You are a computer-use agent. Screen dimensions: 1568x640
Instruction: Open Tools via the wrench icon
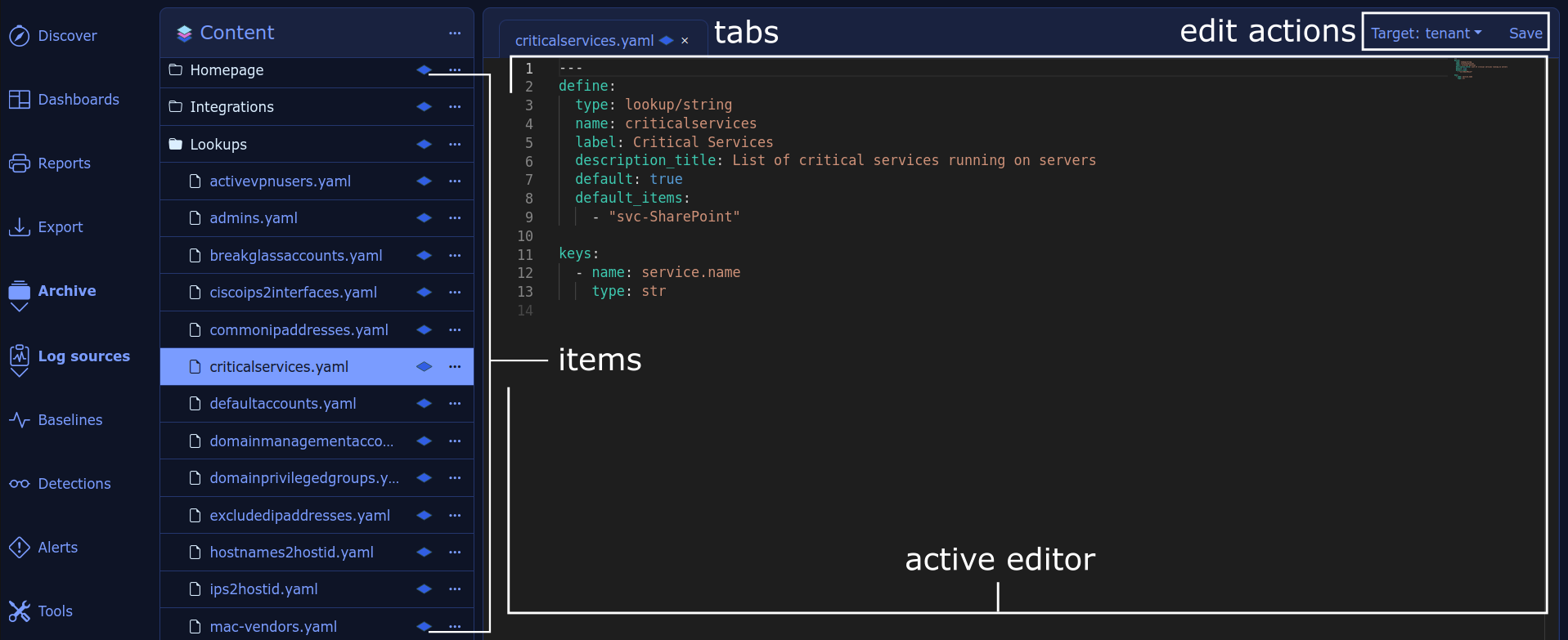click(19, 611)
